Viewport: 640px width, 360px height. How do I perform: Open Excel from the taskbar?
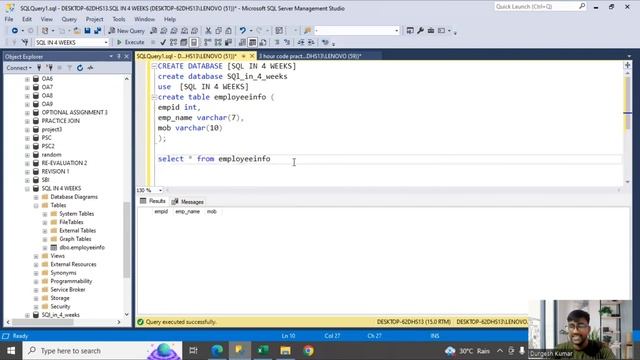[263, 351]
